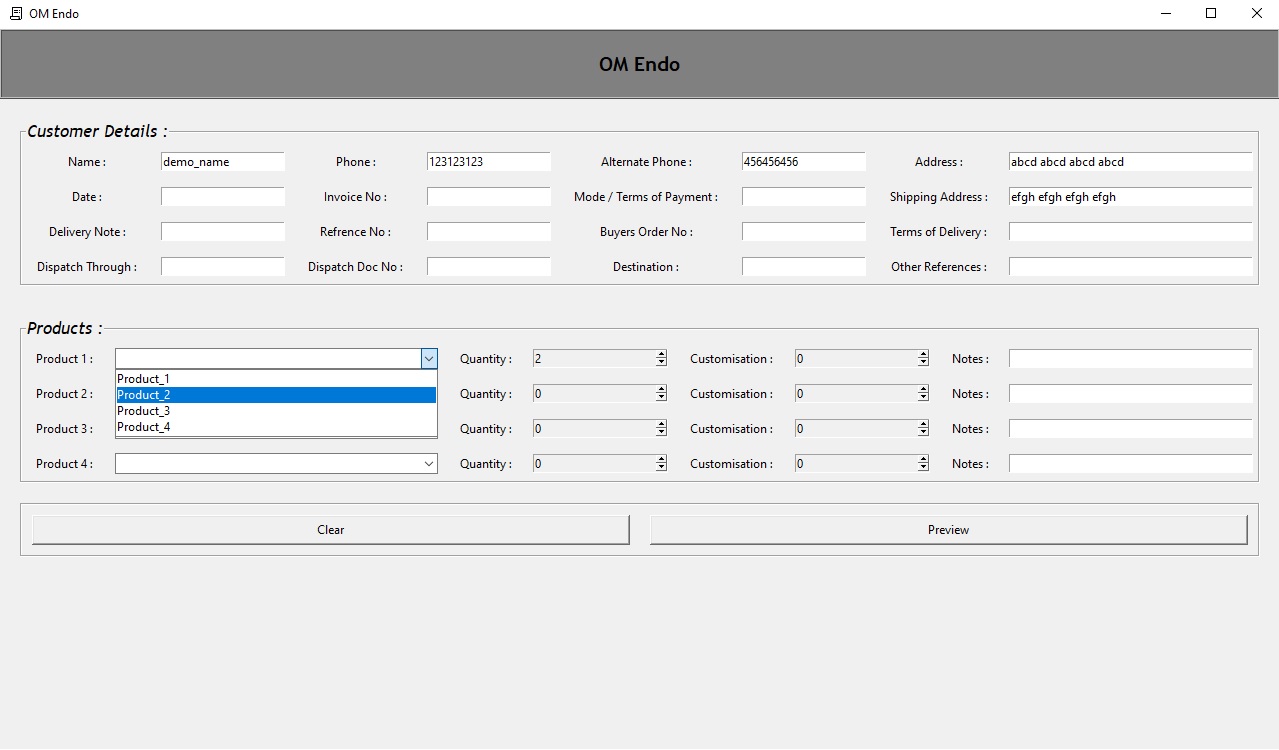This screenshot has height=750, width=1279.
Task: Select the Date input box
Action: [x=222, y=197]
